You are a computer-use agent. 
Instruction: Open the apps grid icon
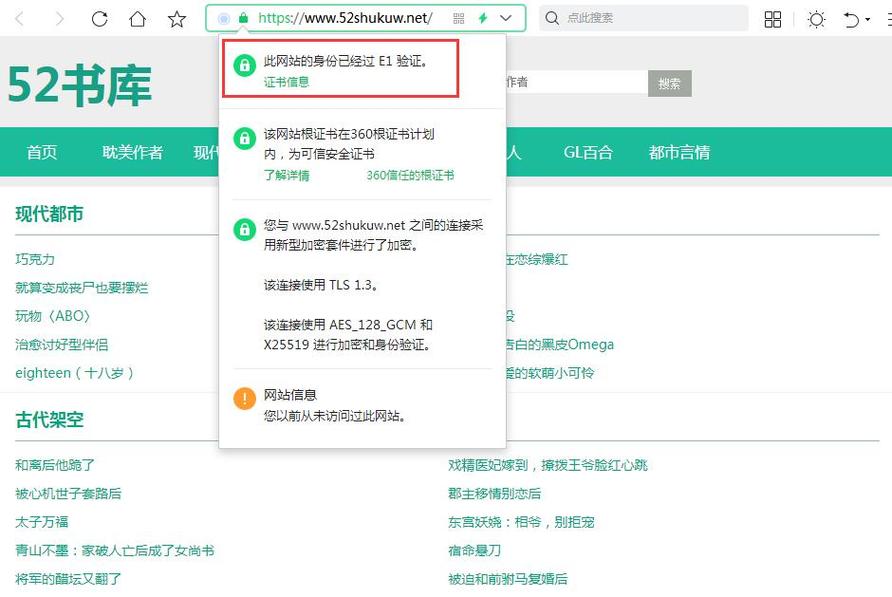[773, 19]
